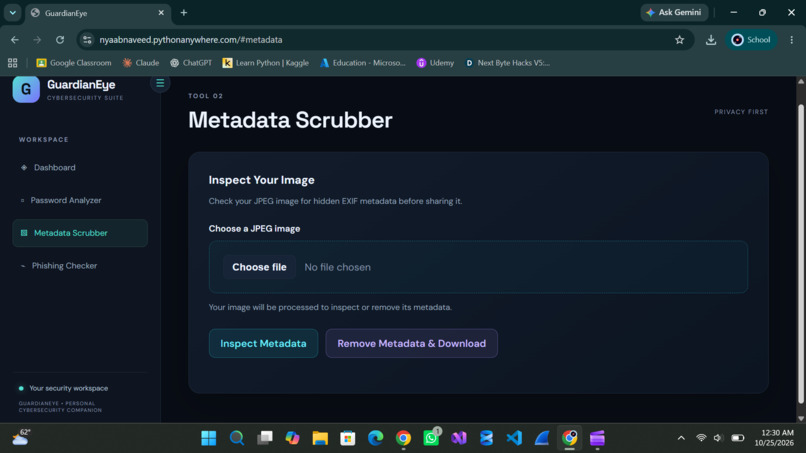Open the apps grid shortcut

click(x=12, y=63)
